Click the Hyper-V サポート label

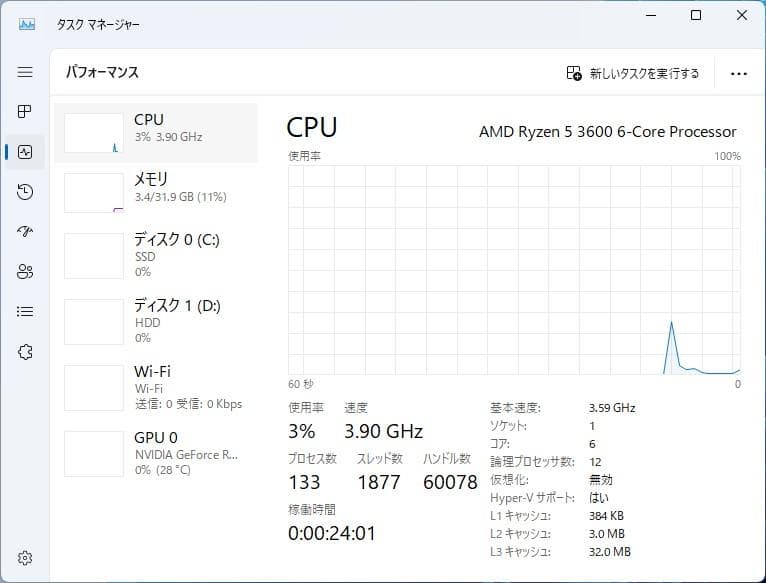[x=532, y=498]
